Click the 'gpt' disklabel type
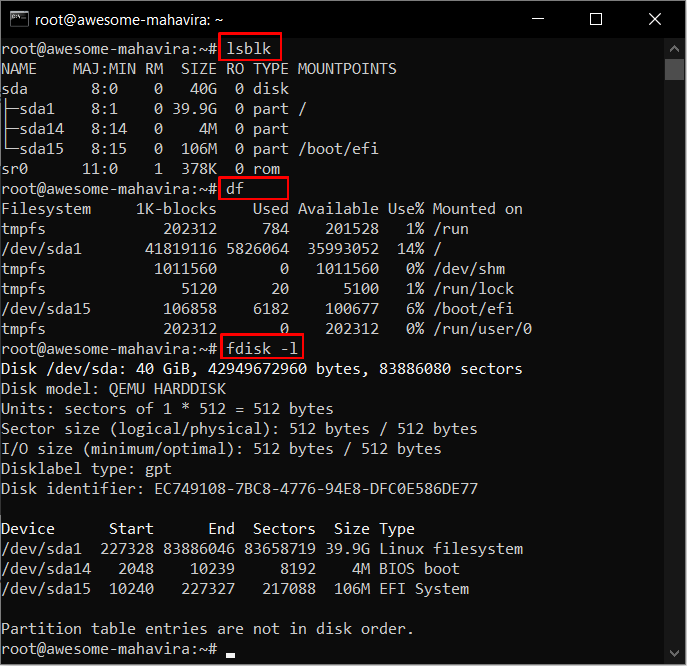The image size is (687, 666). (158, 469)
